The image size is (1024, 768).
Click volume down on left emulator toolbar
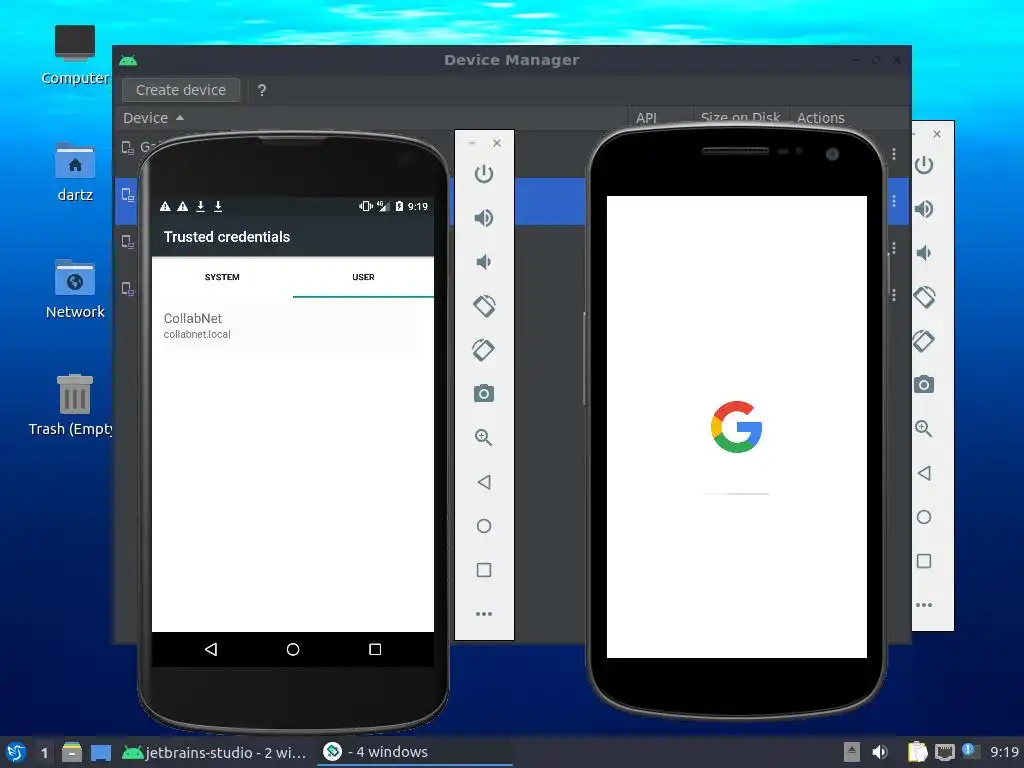click(483, 262)
